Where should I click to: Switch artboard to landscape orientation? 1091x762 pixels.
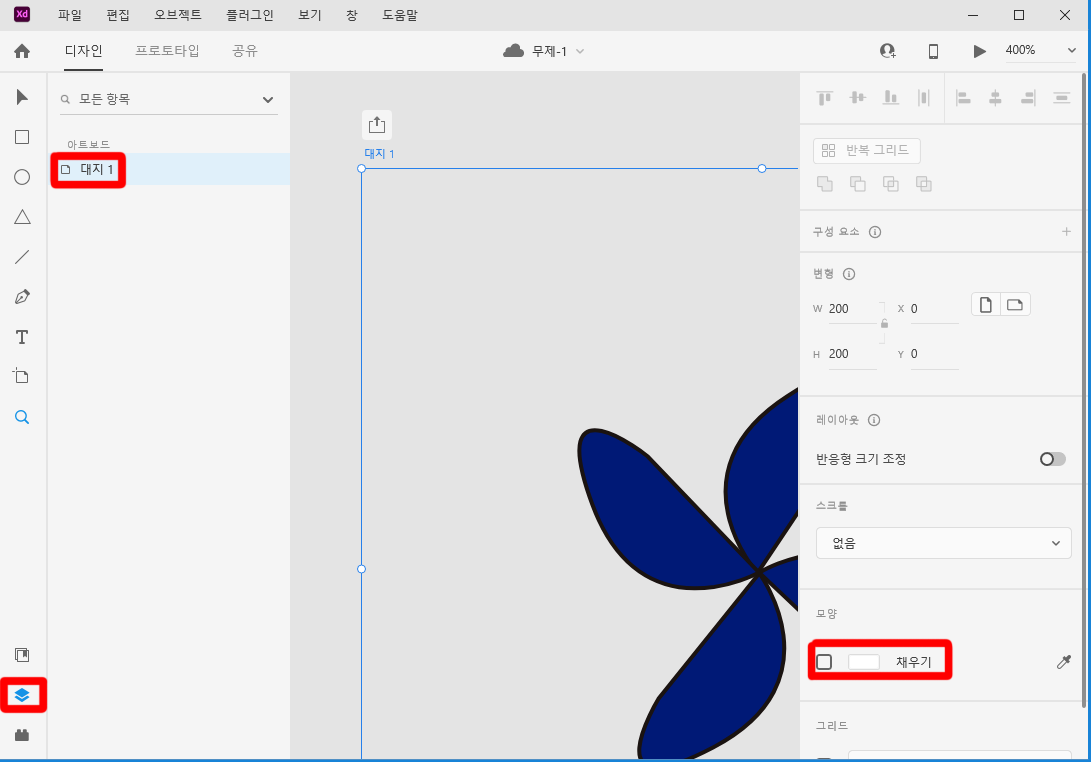[x=1014, y=303]
